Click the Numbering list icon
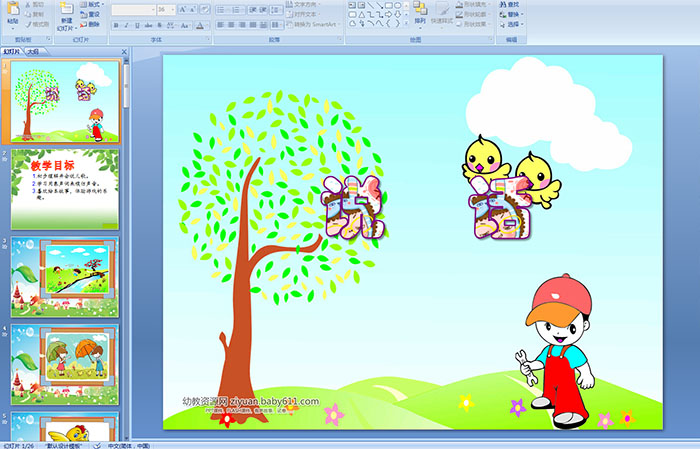The image size is (700, 449). tap(238, 9)
